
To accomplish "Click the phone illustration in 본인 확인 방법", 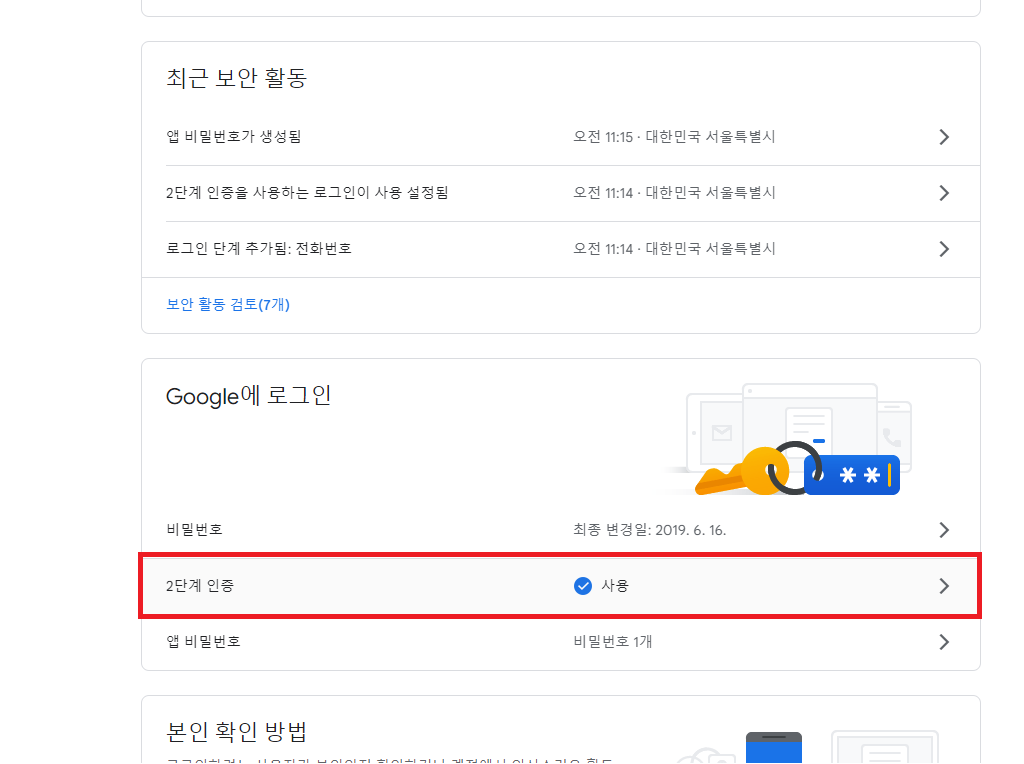I will point(774,748).
